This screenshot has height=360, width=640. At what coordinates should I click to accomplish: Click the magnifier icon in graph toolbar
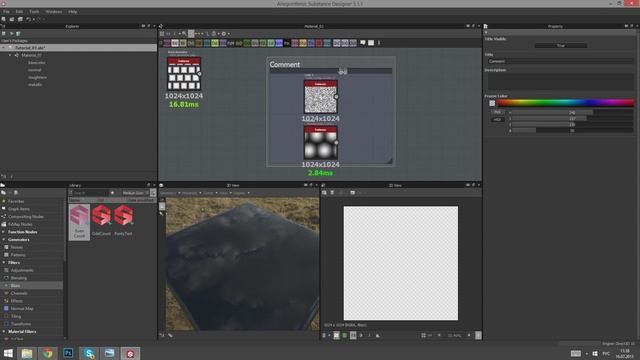tap(184, 34)
